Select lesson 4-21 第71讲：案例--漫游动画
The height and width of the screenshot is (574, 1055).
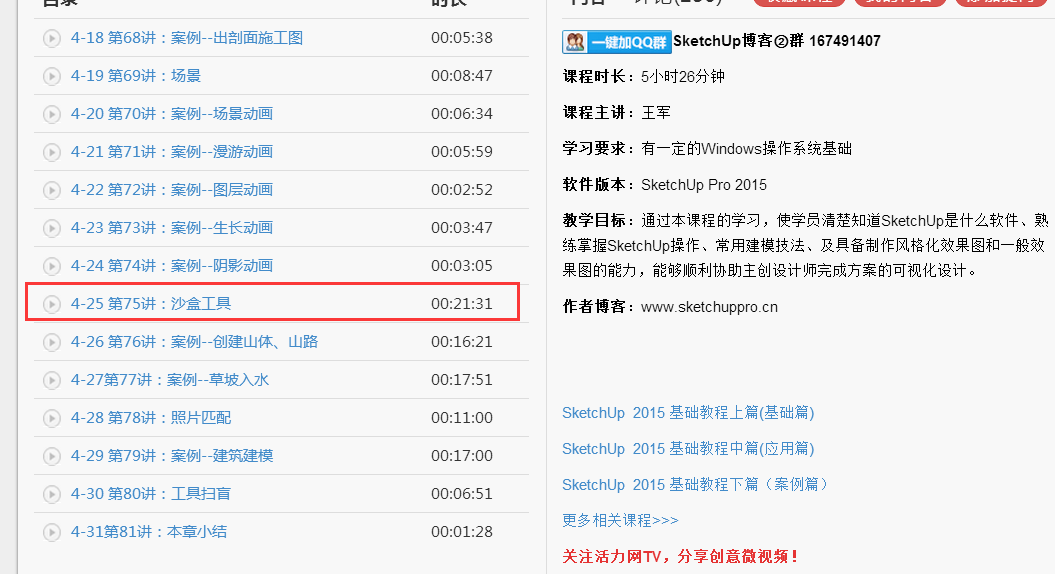click(x=172, y=151)
